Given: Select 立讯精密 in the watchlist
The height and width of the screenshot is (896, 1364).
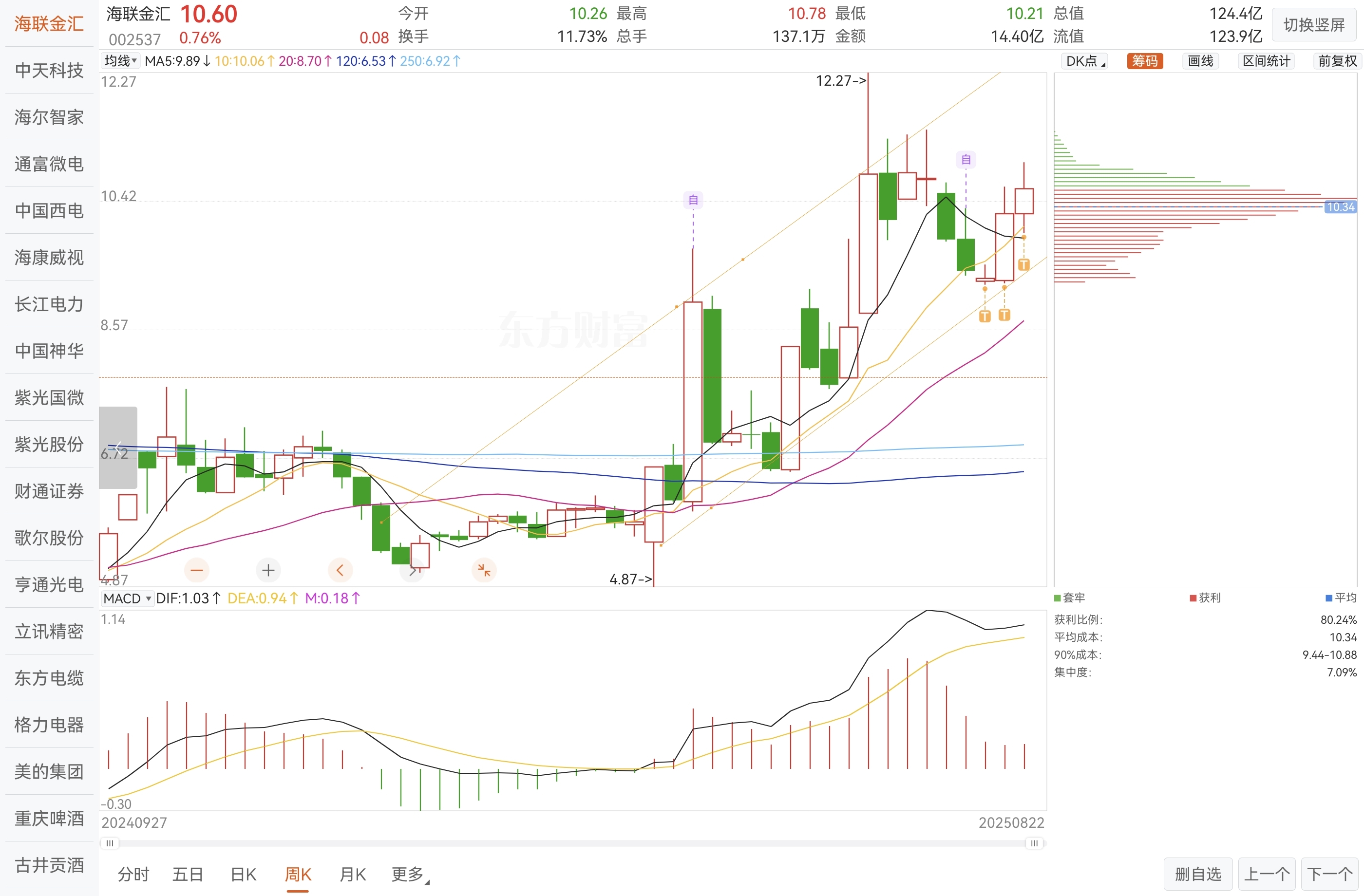Looking at the screenshot, I should (49, 631).
